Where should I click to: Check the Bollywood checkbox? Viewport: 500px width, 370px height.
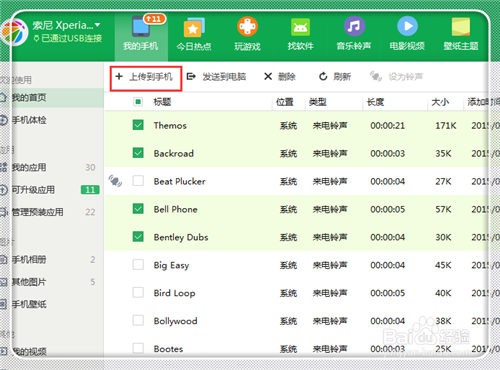pyautogui.click(x=138, y=321)
